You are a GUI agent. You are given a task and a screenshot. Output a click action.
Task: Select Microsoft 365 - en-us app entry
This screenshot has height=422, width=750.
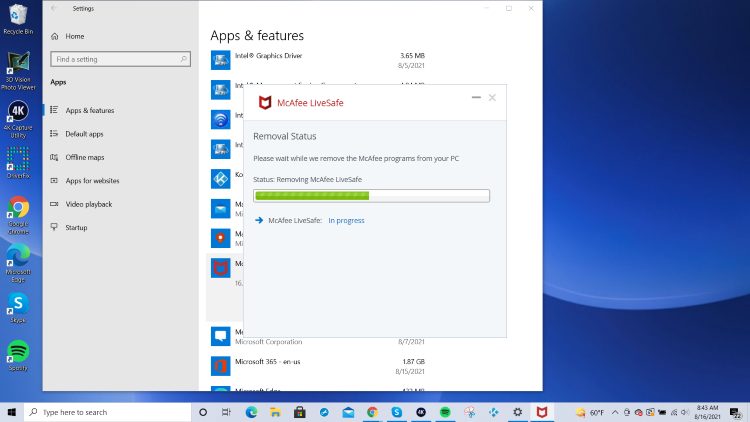coord(318,366)
